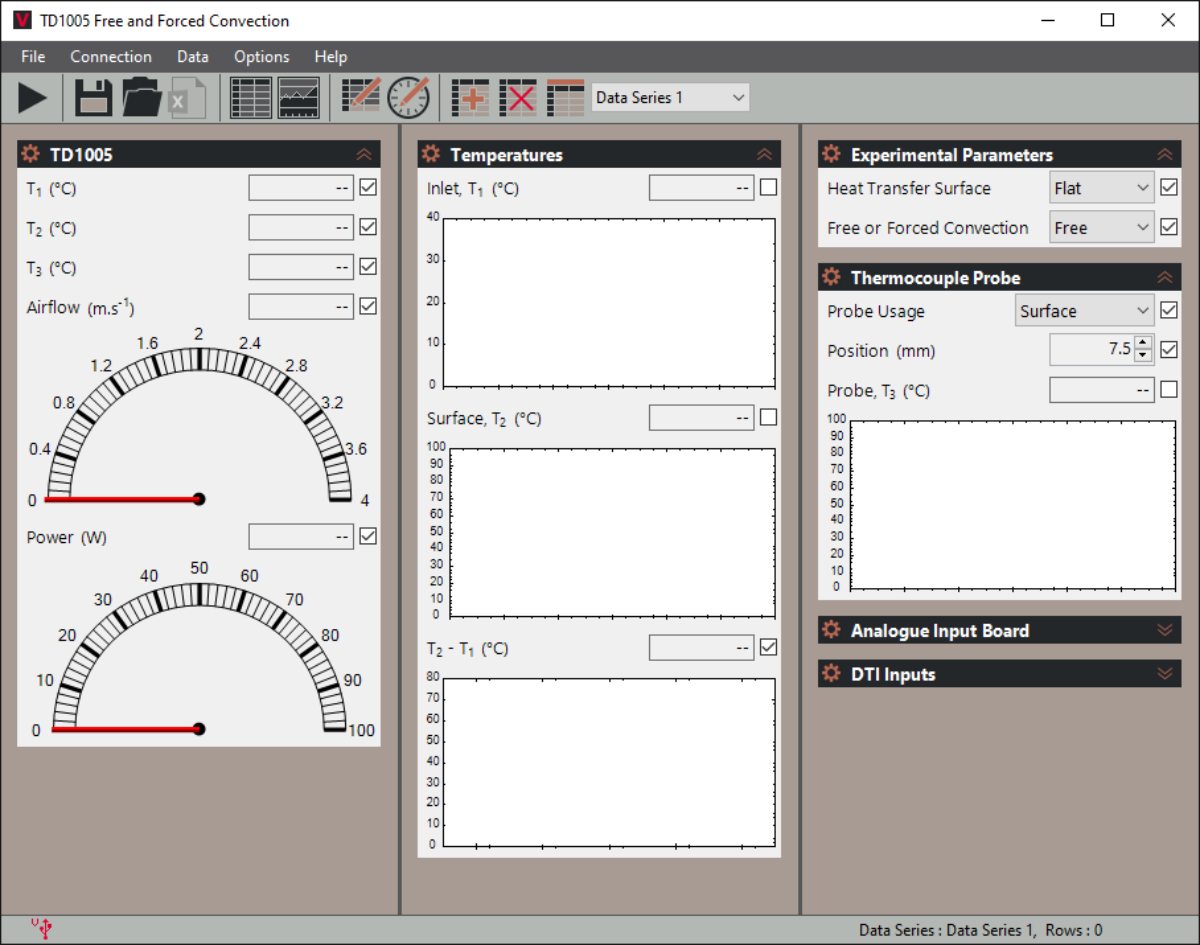Increase Position (mm) with the up stepper arrow
The image size is (1200, 945).
coord(1144,343)
